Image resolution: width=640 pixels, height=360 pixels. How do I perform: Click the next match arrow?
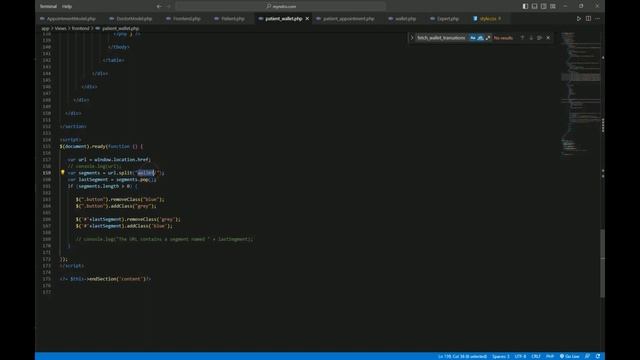[531, 38]
